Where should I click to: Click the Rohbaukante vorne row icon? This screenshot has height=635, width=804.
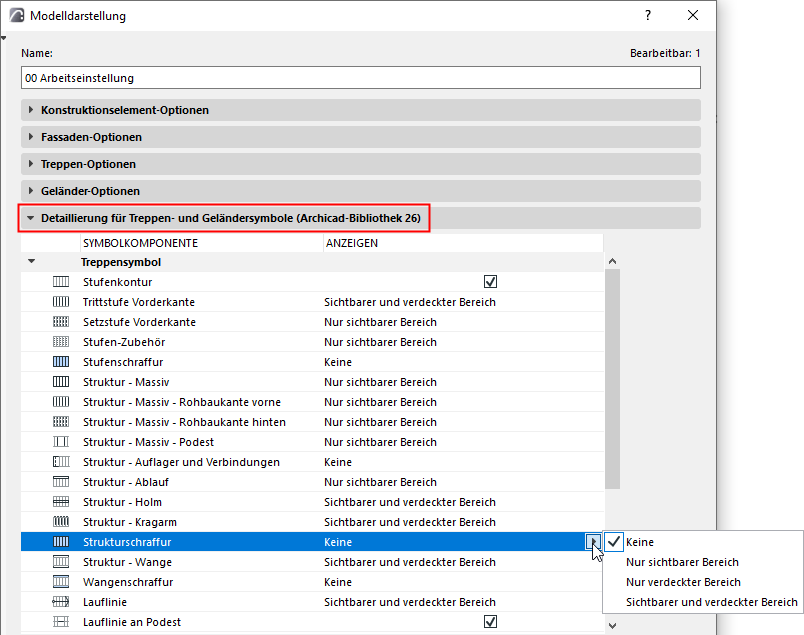[x=61, y=402]
